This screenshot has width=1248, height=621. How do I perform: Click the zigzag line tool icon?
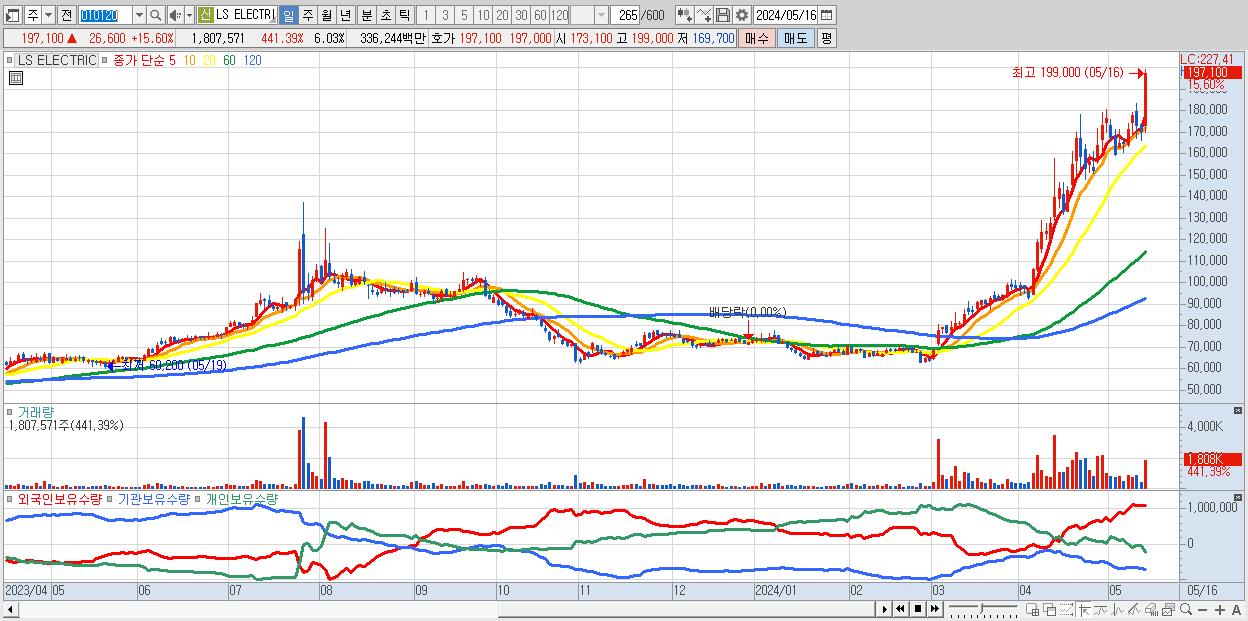[x=1117, y=610]
